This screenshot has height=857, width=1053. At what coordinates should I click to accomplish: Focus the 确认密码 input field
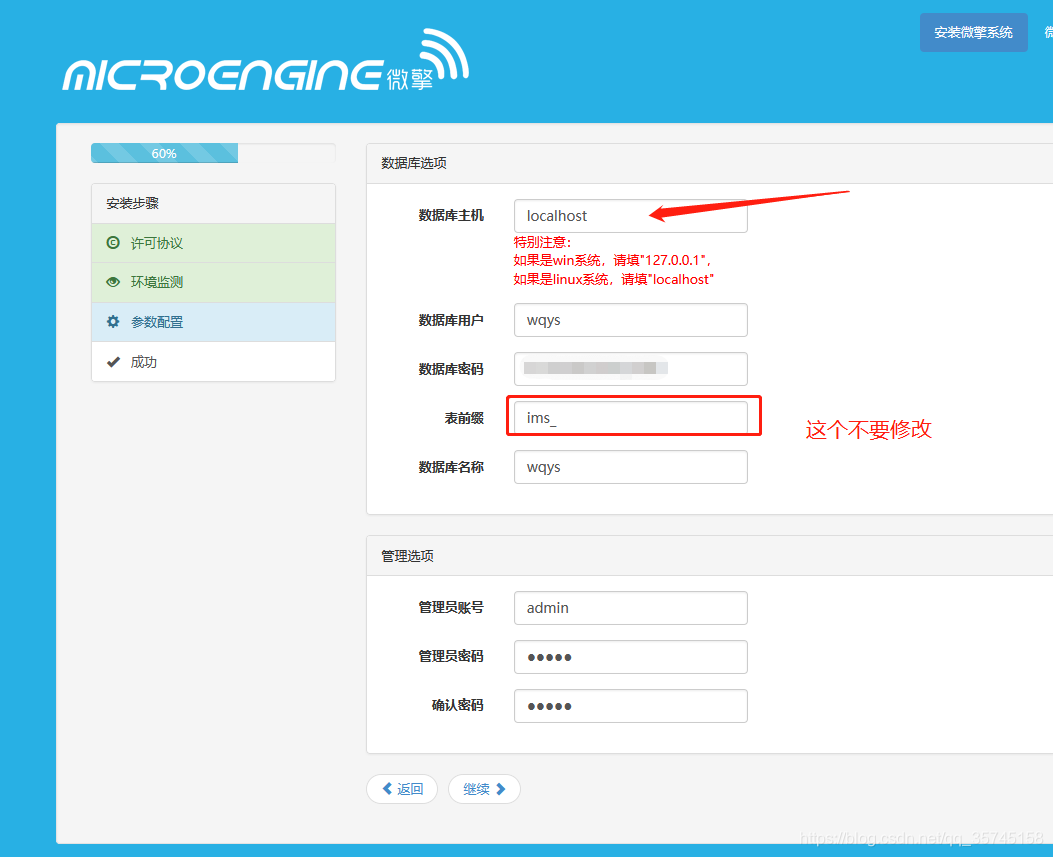coord(631,706)
